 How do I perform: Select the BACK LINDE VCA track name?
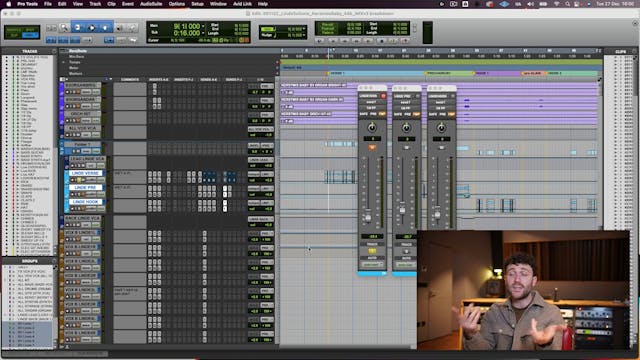(82, 218)
